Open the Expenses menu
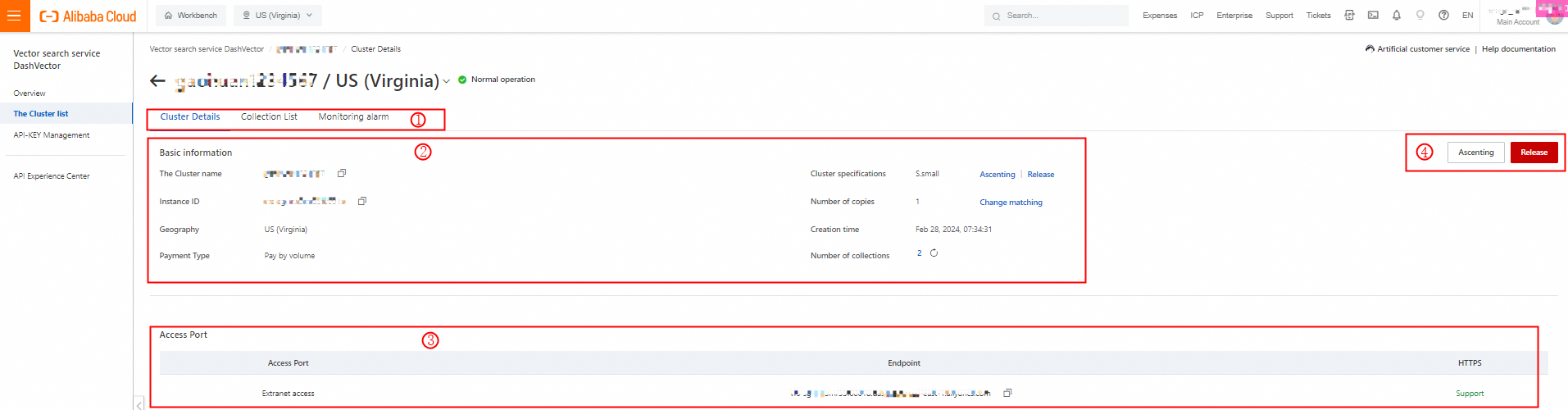The image size is (1568, 410). coord(1160,16)
